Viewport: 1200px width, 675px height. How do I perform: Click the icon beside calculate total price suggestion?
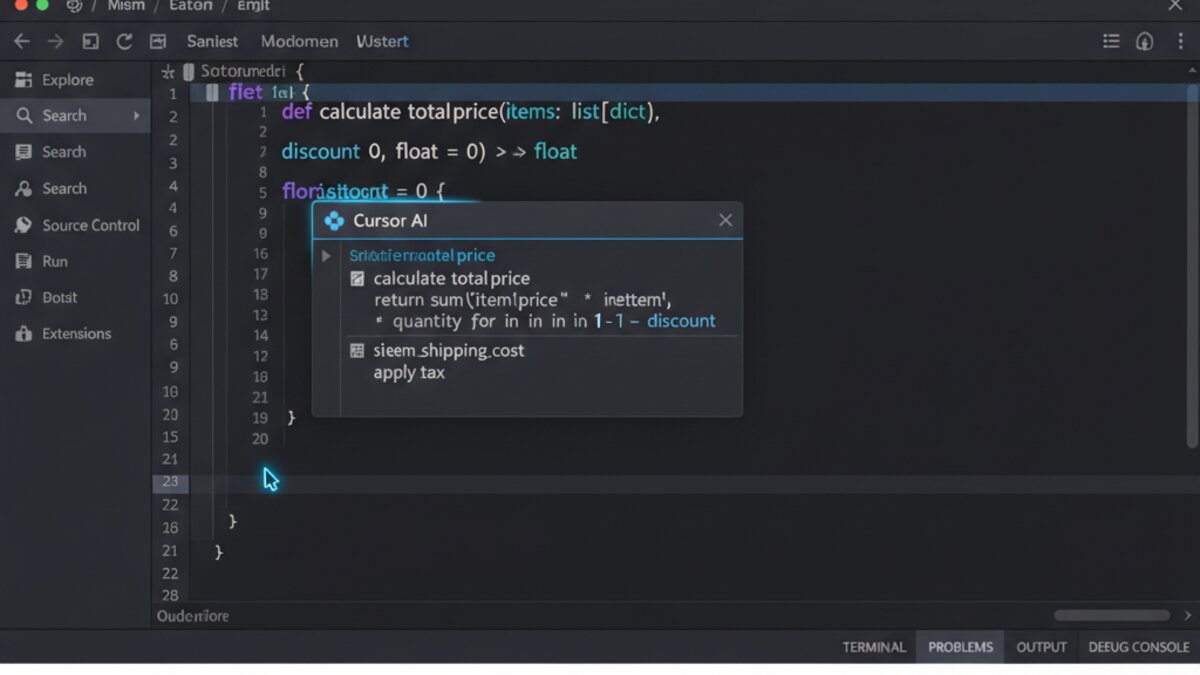click(357, 279)
